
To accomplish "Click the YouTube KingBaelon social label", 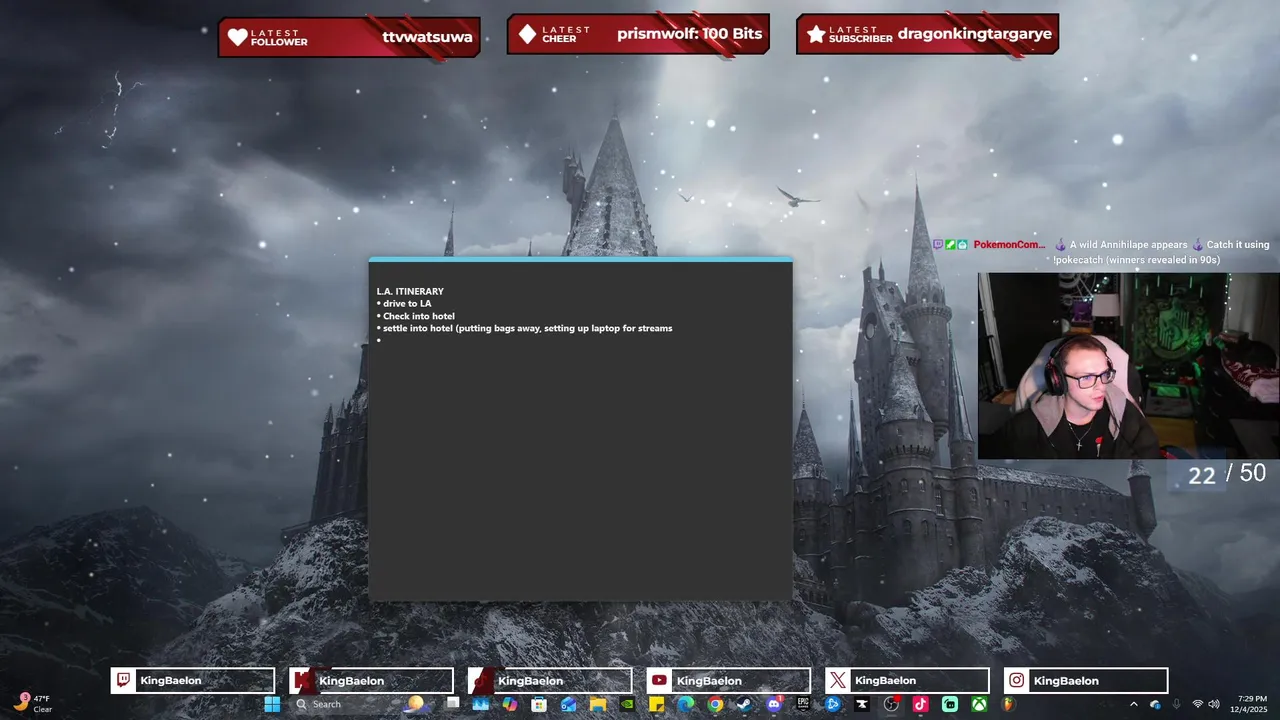I will (x=729, y=681).
